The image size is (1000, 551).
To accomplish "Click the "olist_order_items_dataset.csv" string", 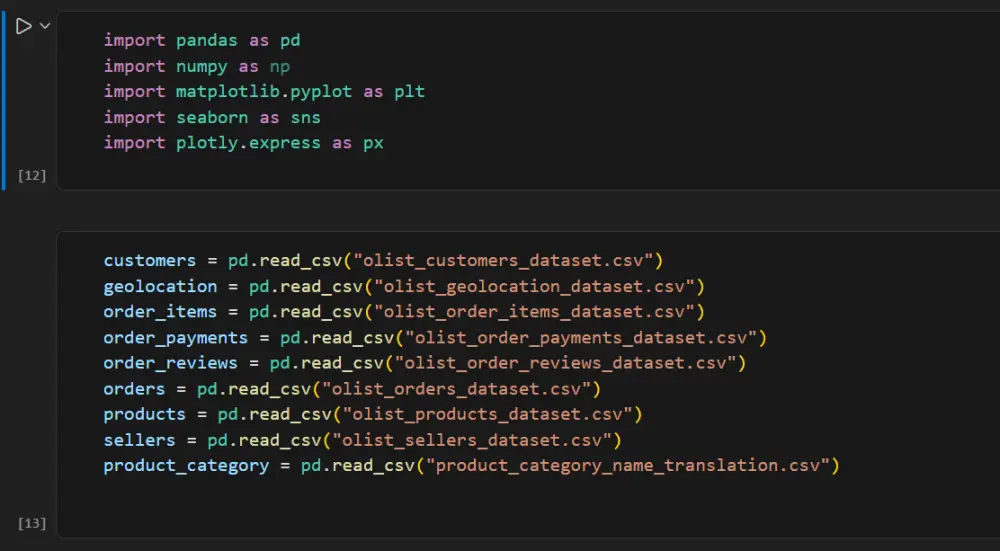I will point(534,312).
